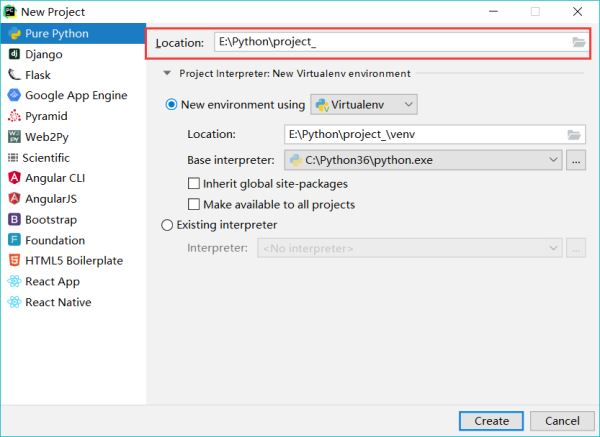Select Scientific project type

47,157
